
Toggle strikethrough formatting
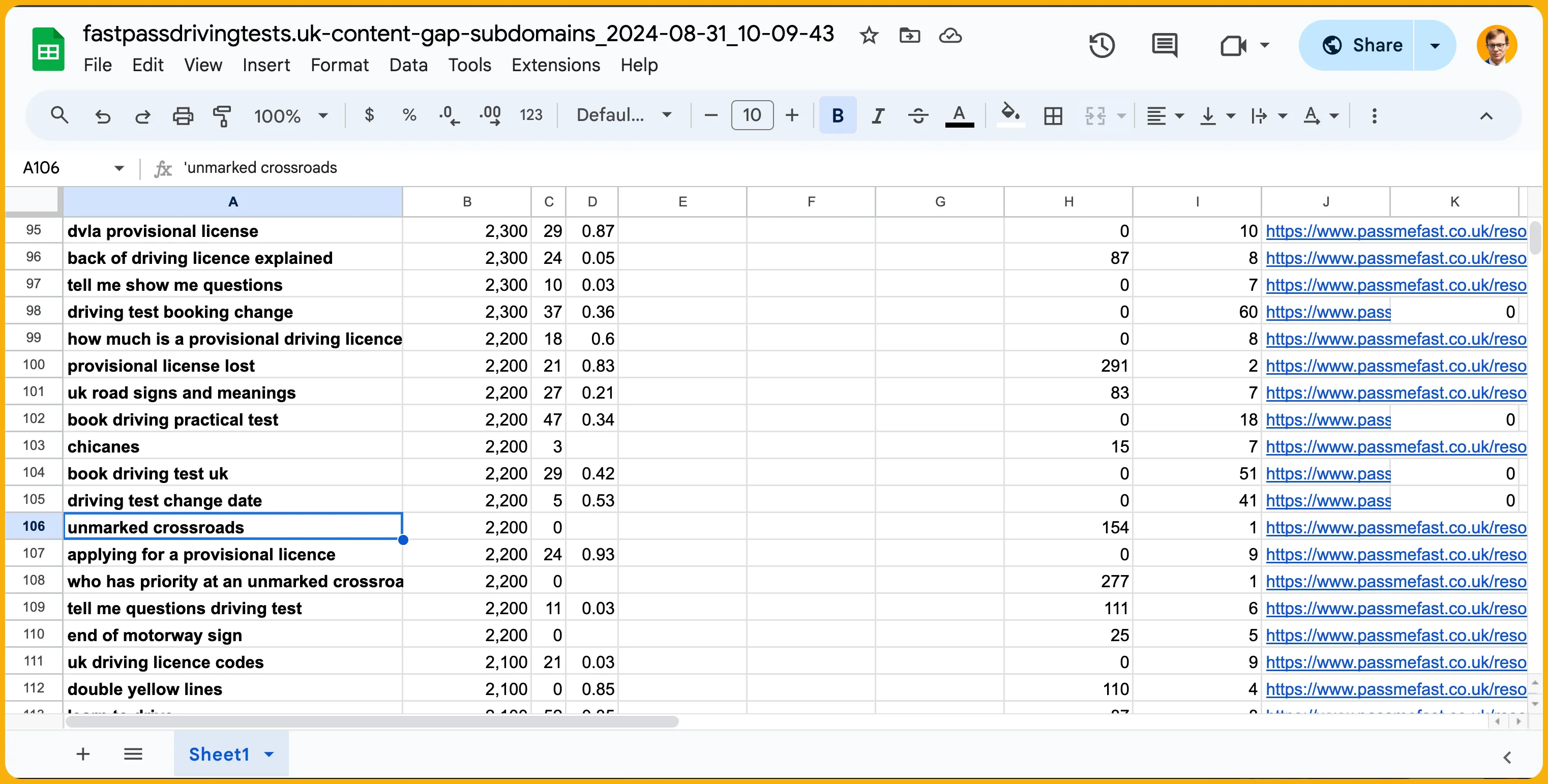[918, 115]
